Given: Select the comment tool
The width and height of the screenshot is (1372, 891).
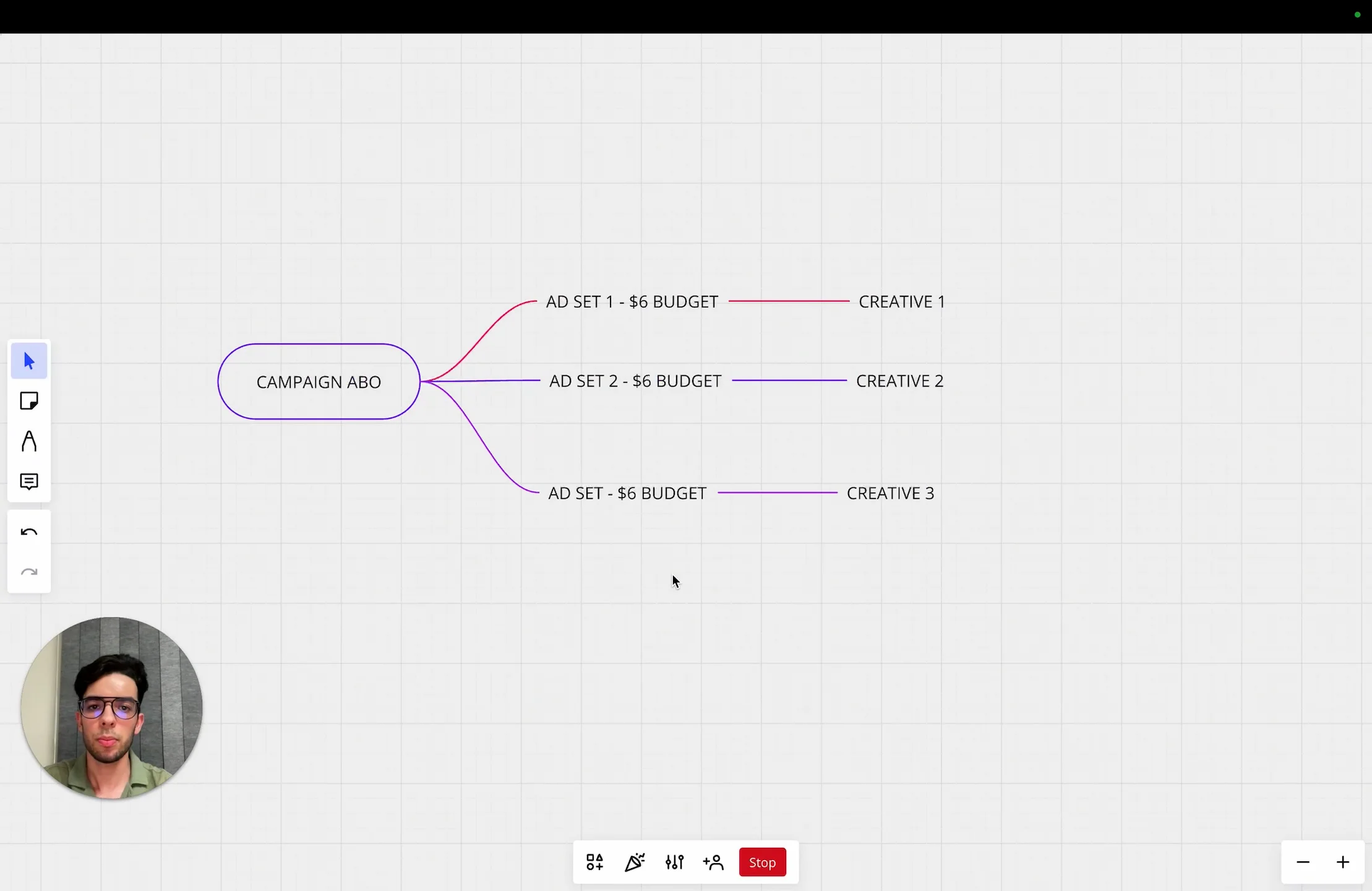Looking at the screenshot, I should tap(29, 481).
